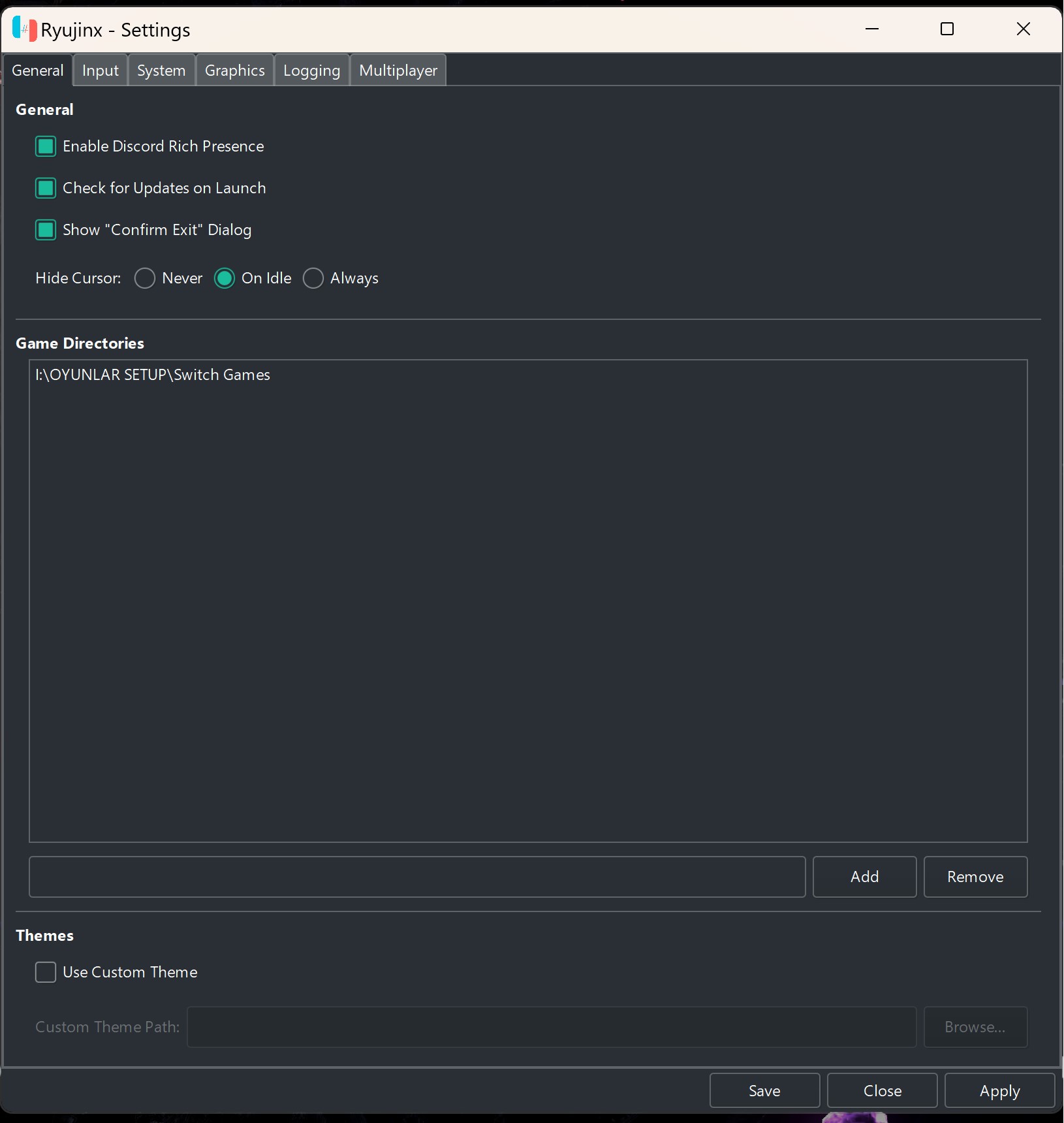Toggle Check for Updates on Launch checkbox

pyautogui.click(x=46, y=188)
